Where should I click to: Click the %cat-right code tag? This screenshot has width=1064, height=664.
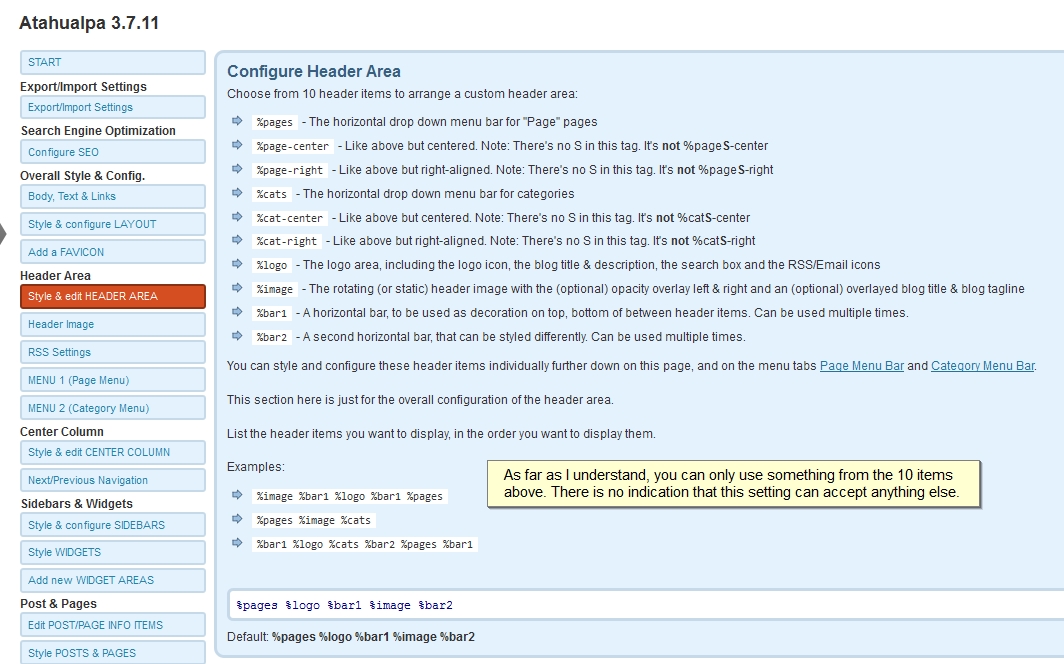[x=286, y=241]
